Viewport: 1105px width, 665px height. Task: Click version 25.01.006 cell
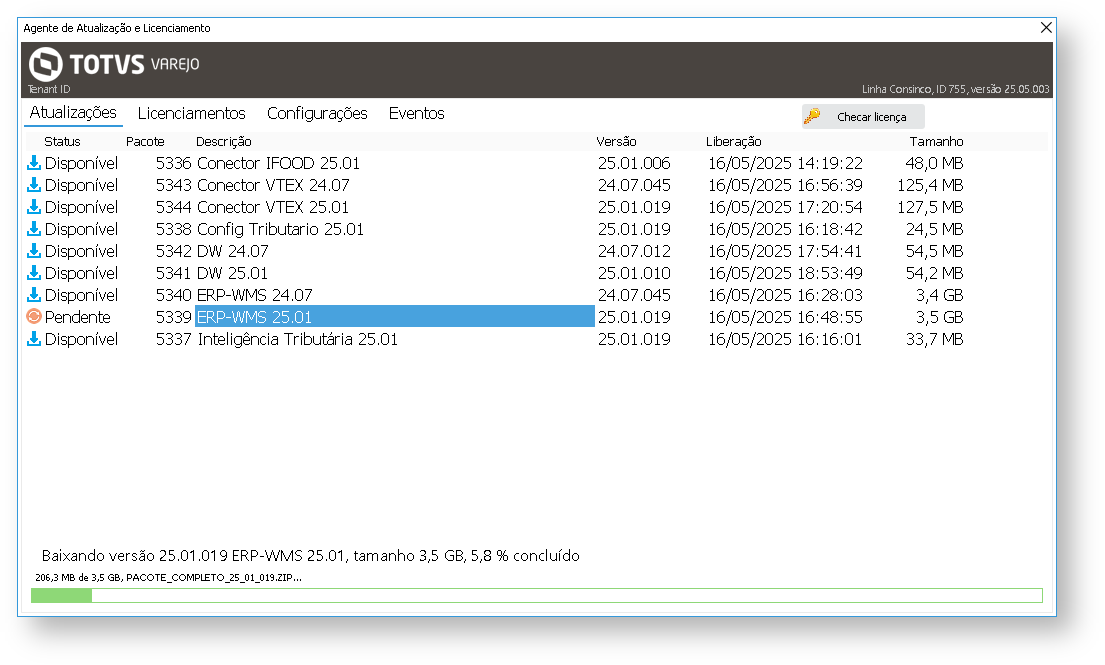(634, 163)
